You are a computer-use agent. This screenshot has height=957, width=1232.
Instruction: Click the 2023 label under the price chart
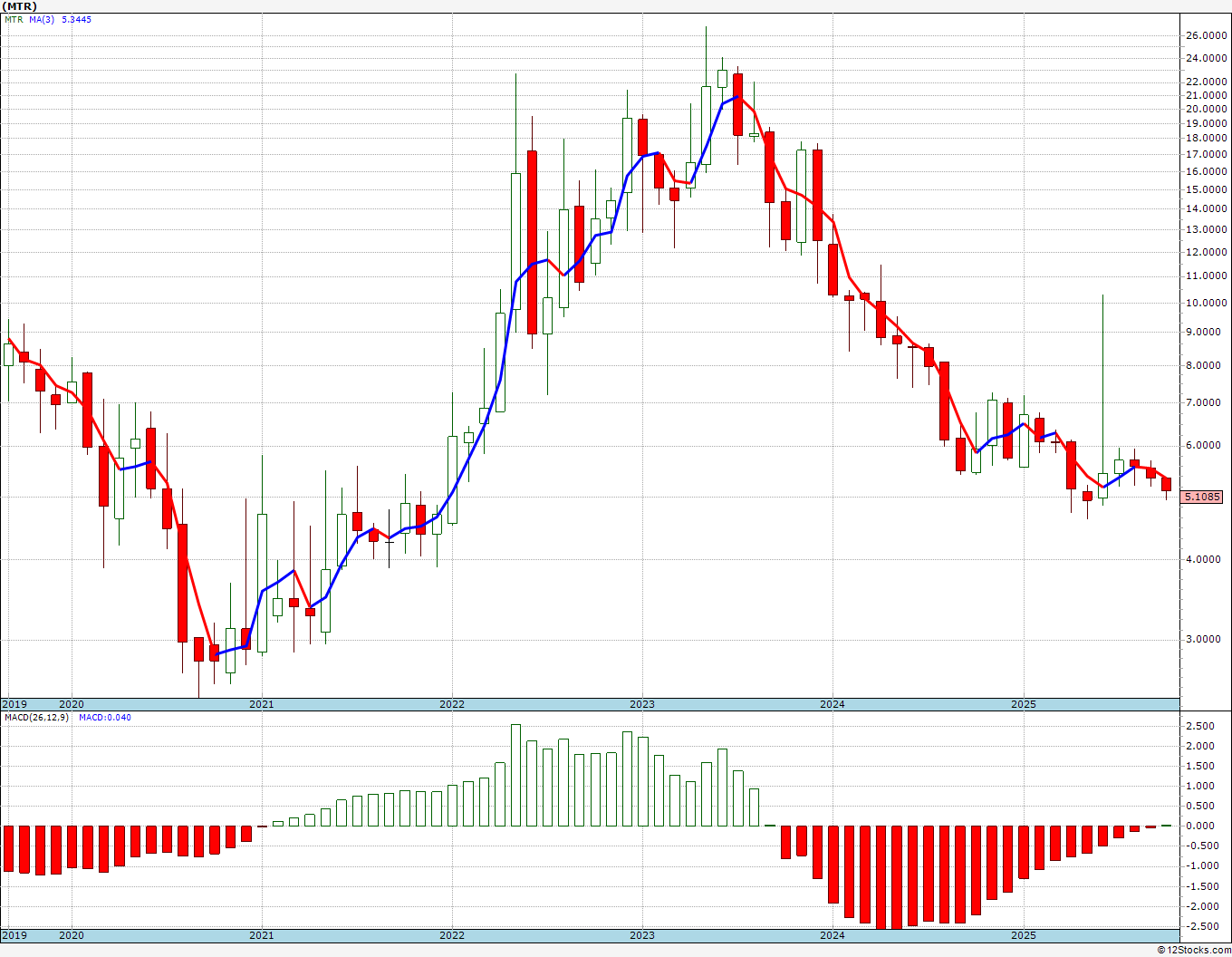642,704
